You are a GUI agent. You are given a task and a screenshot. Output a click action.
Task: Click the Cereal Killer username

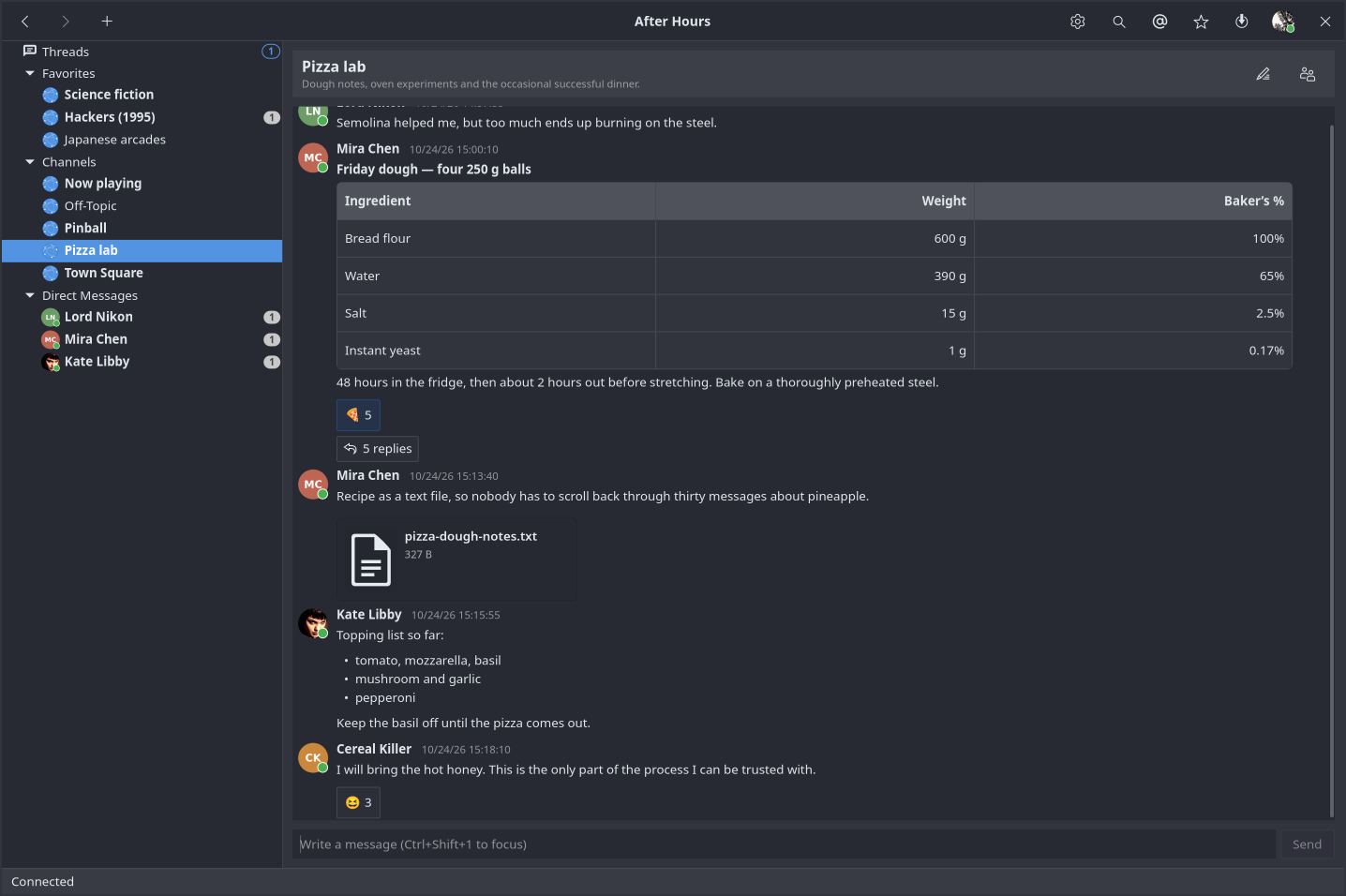point(374,749)
